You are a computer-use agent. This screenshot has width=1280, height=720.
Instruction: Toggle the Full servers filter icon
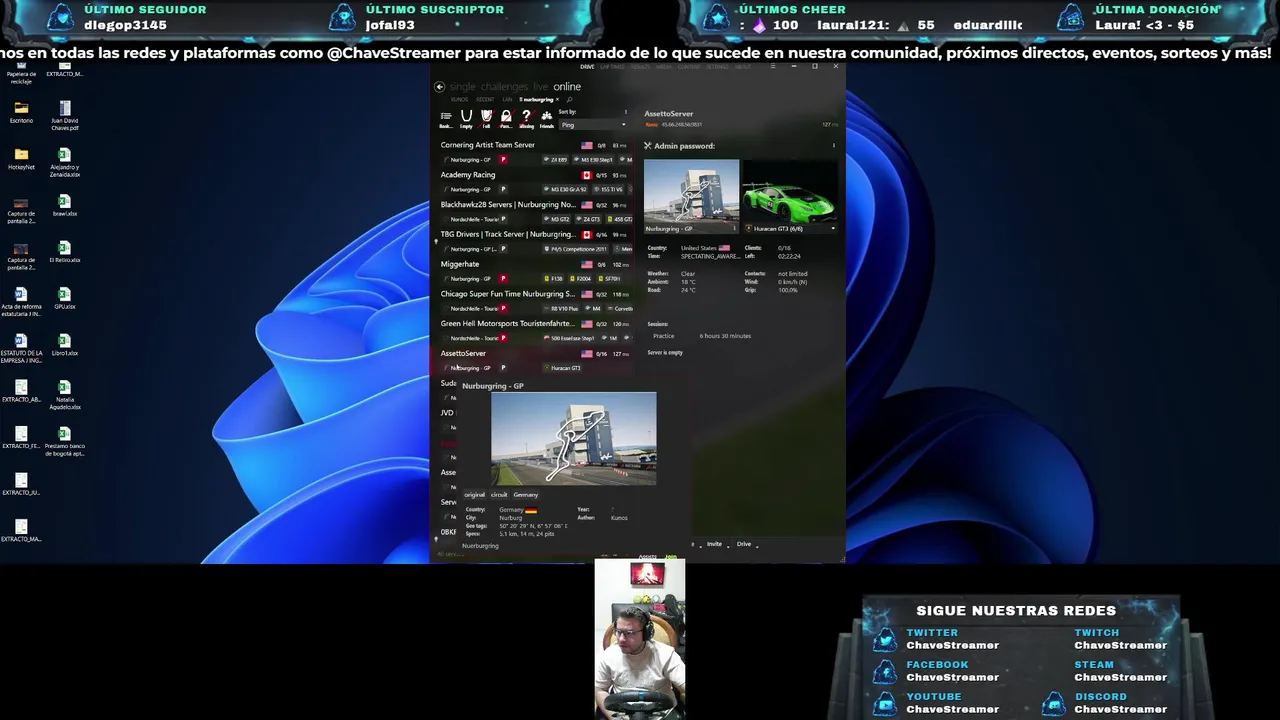point(486,119)
